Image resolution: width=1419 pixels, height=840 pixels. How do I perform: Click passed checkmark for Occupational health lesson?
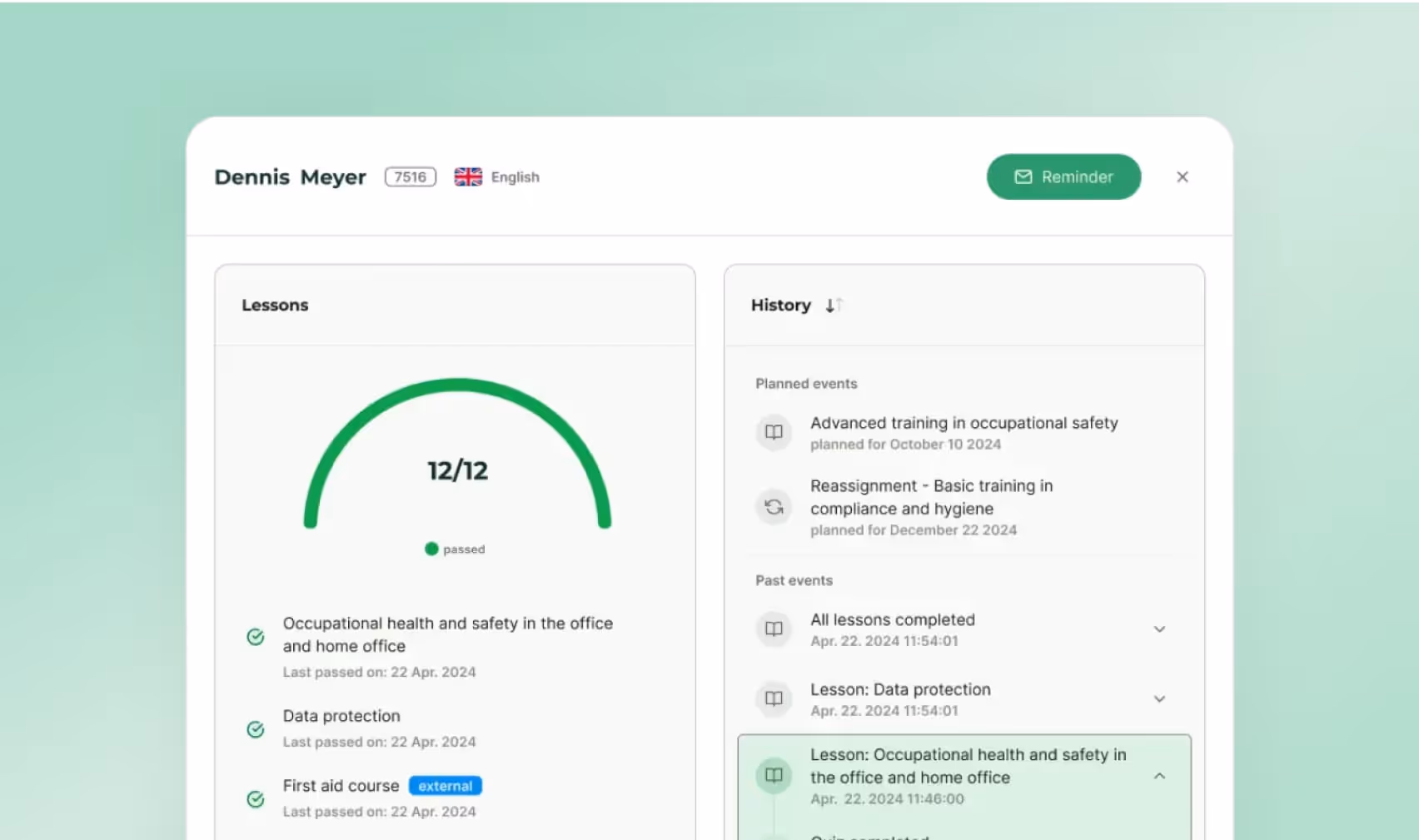coord(256,637)
